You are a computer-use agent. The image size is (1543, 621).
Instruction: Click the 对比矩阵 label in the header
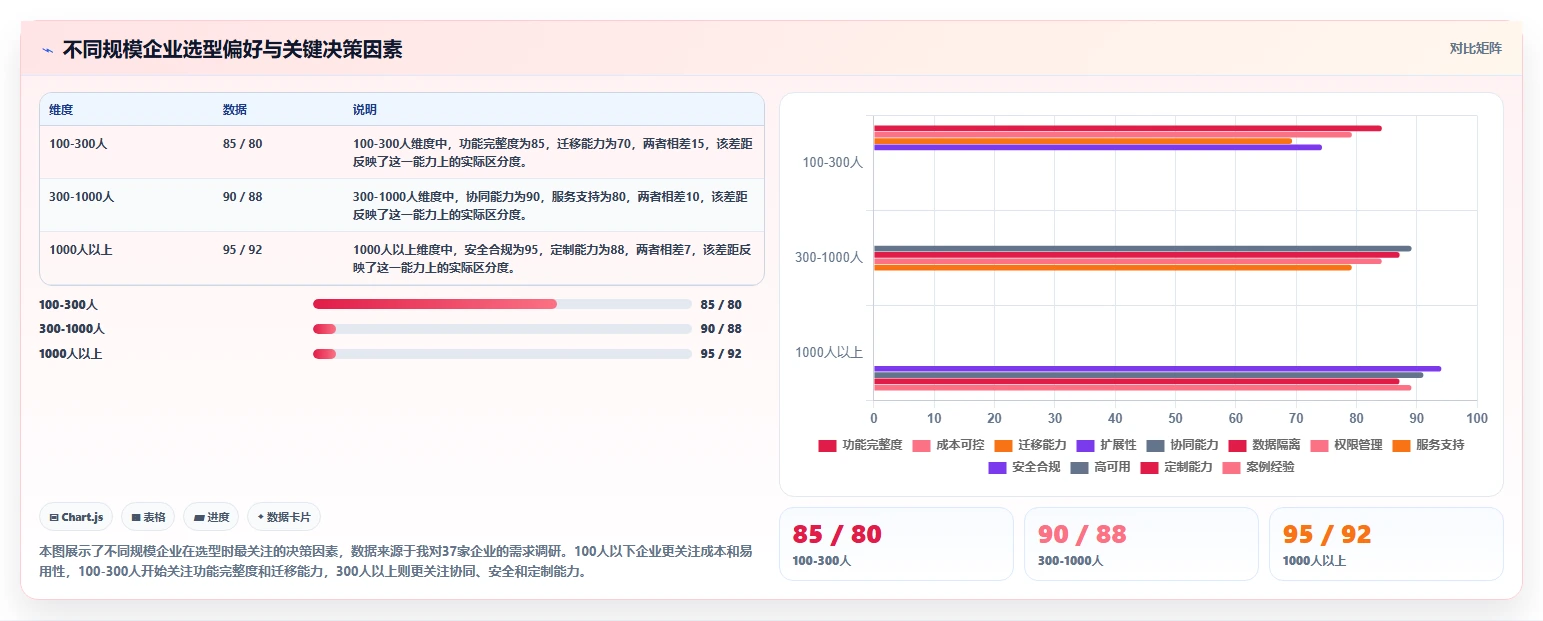(1475, 48)
